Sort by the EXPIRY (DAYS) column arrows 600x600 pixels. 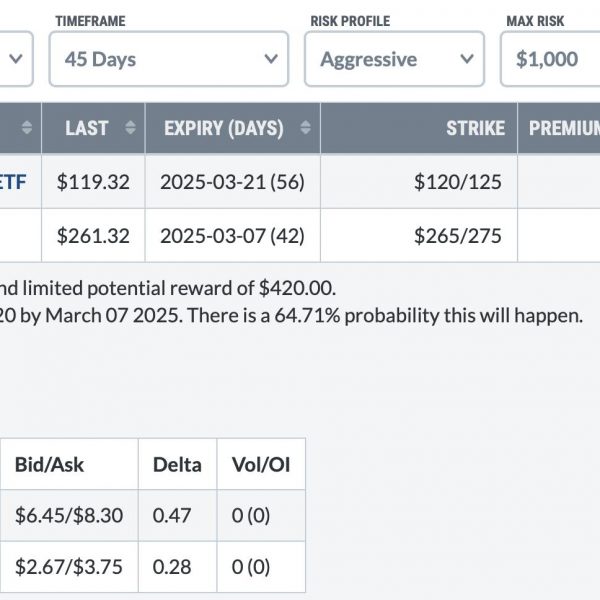pyautogui.click(x=305, y=127)
